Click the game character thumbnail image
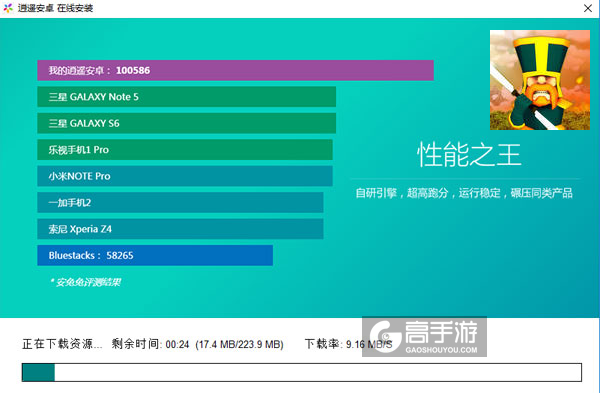 [x=540, y=80]
